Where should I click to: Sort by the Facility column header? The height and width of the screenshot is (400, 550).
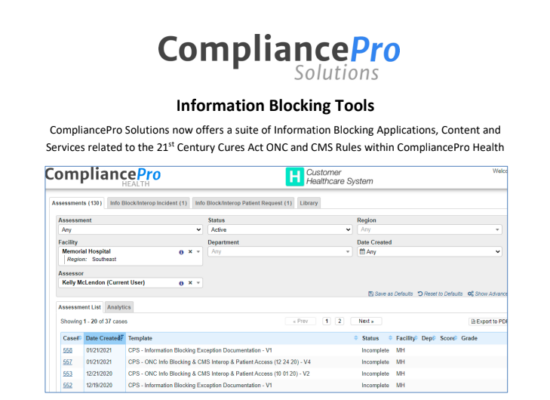point(406,338)
